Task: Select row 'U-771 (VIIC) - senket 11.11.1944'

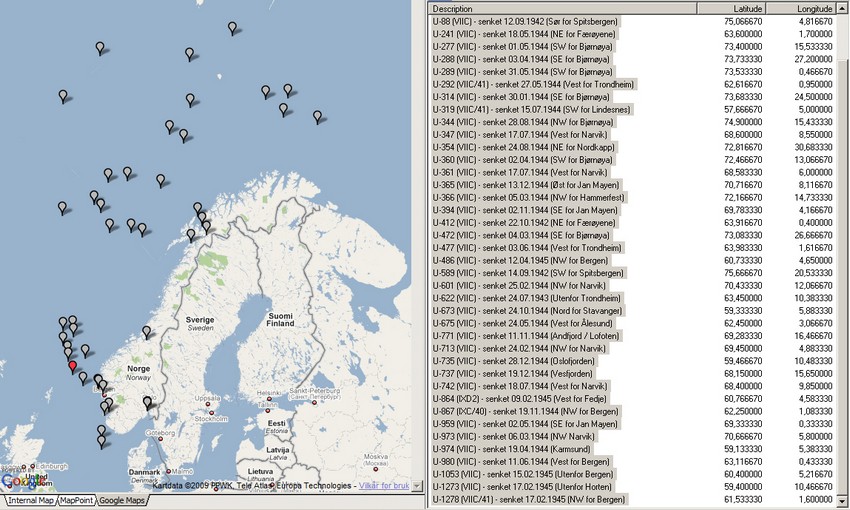Action: coord(633,335)
